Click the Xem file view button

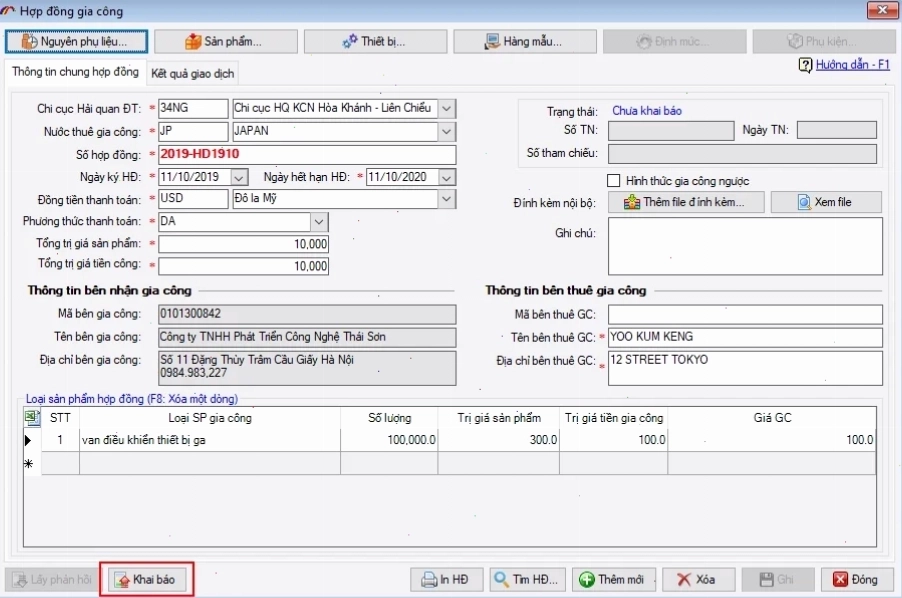pos(825,202)
